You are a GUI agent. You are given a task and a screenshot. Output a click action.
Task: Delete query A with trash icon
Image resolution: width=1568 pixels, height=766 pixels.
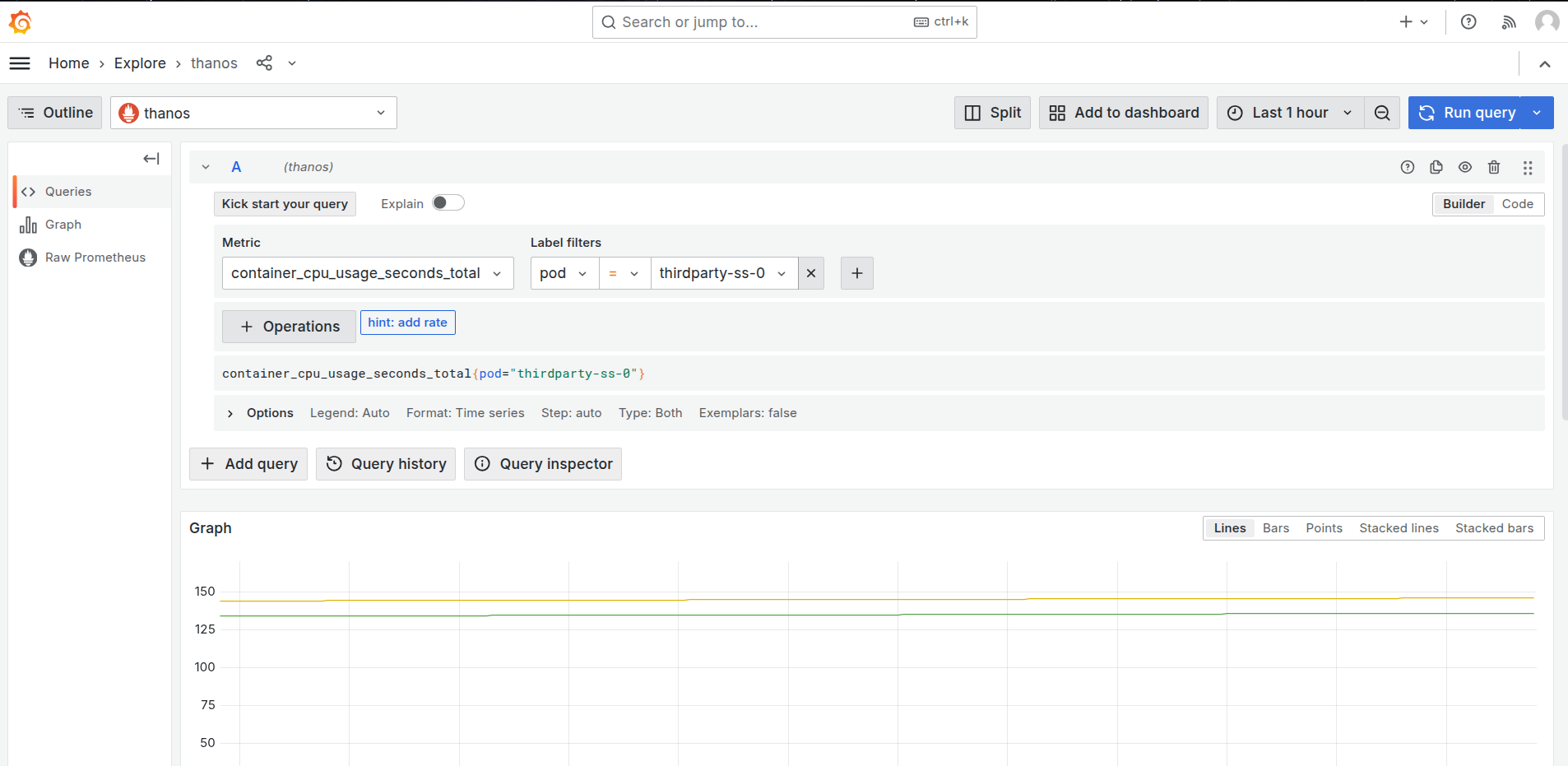(1494, 167)
